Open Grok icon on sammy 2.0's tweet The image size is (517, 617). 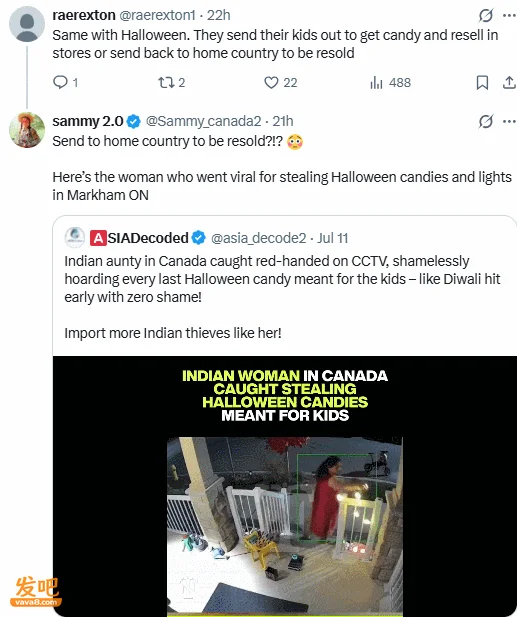[486, 121]
